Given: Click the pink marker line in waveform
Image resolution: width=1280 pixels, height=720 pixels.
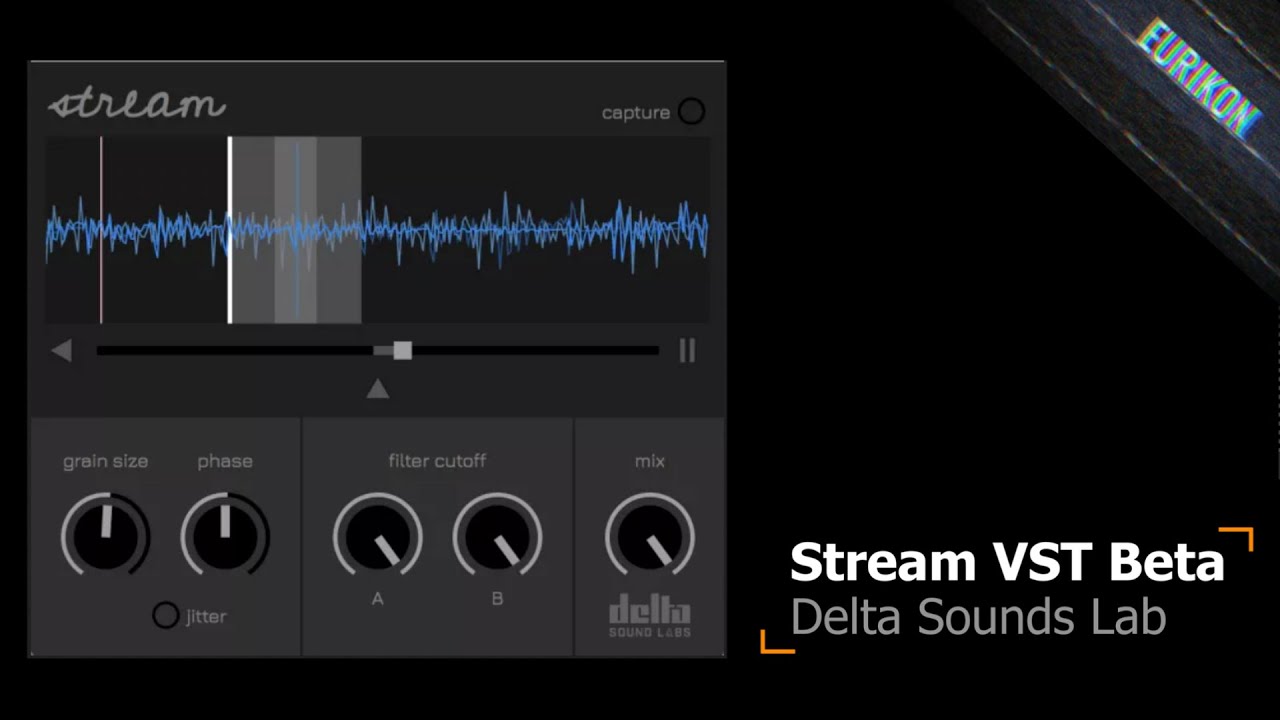Looking at the screenshot, I should pyautogui.click(x=101, y=230).
